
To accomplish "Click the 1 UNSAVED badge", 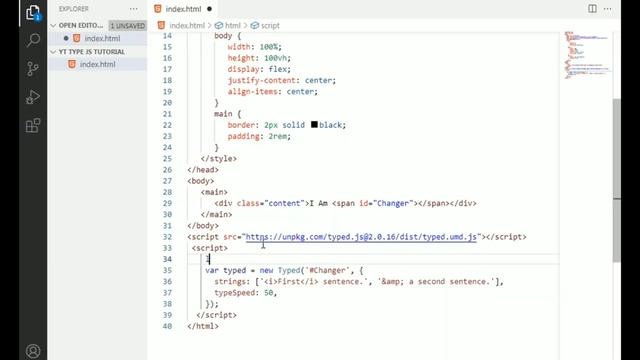I will (128, 25).
